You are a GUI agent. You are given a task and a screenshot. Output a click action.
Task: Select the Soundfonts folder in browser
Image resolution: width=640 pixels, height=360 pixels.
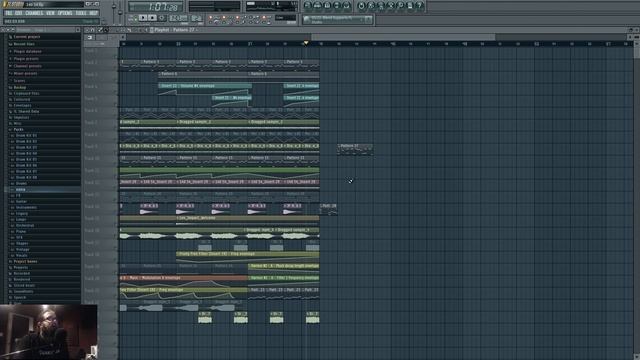click(x=23, y=291)
